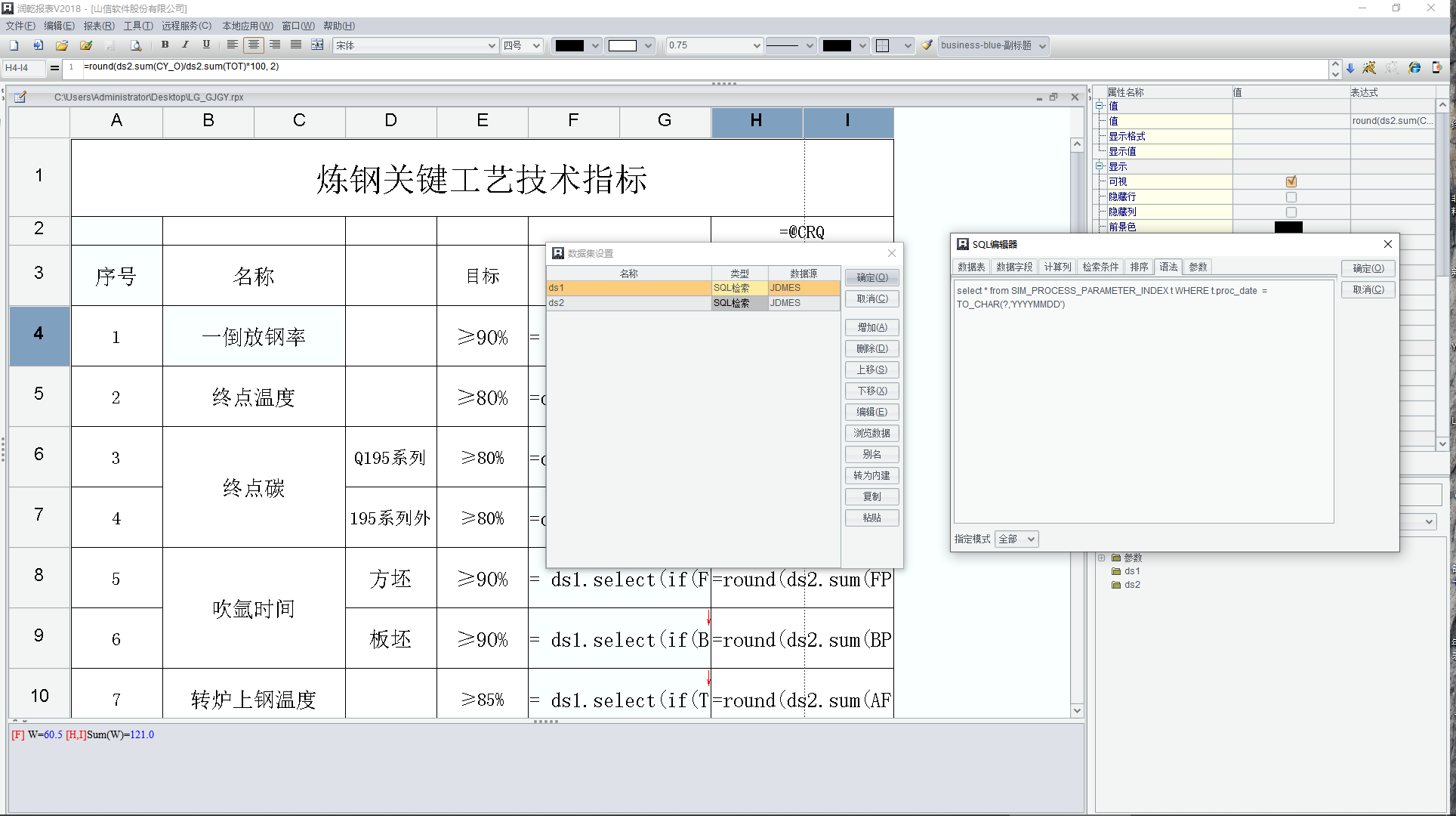Screen dimensions: 1456x816
Task: Uncheck the 可视 visibility checkbox
Action: tap(1291, 181)
